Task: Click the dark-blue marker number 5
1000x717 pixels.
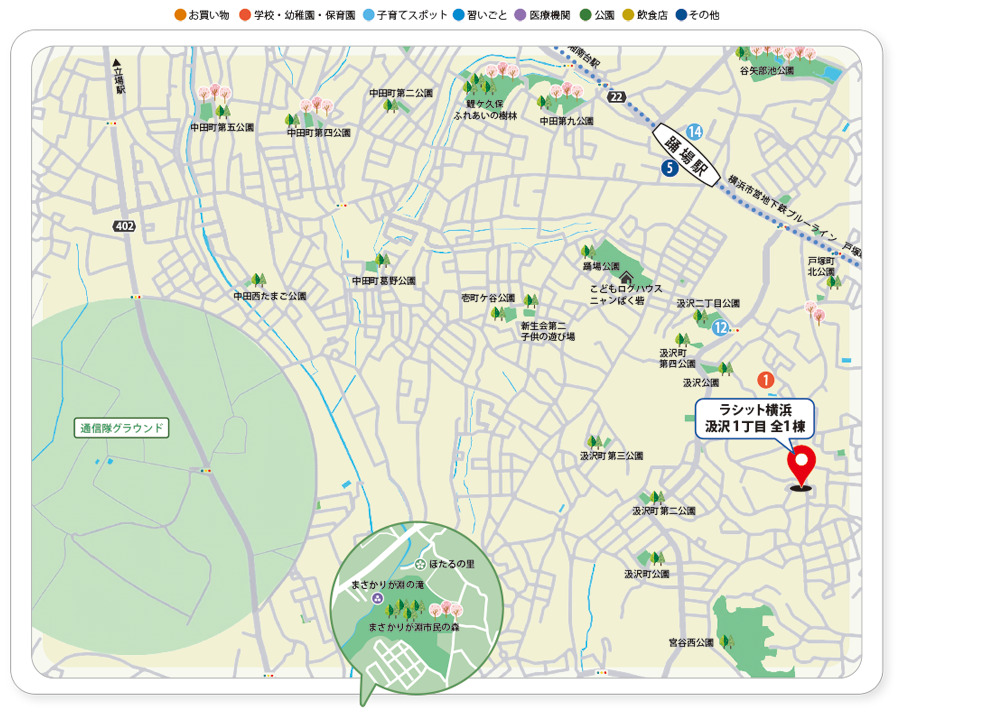Action: click(x=669, y=168)
